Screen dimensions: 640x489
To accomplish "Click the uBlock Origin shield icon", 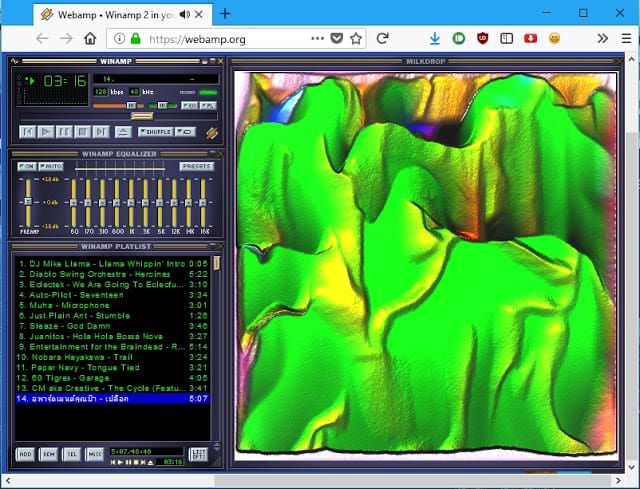I will pyautogui.click(x=483, y=39).
